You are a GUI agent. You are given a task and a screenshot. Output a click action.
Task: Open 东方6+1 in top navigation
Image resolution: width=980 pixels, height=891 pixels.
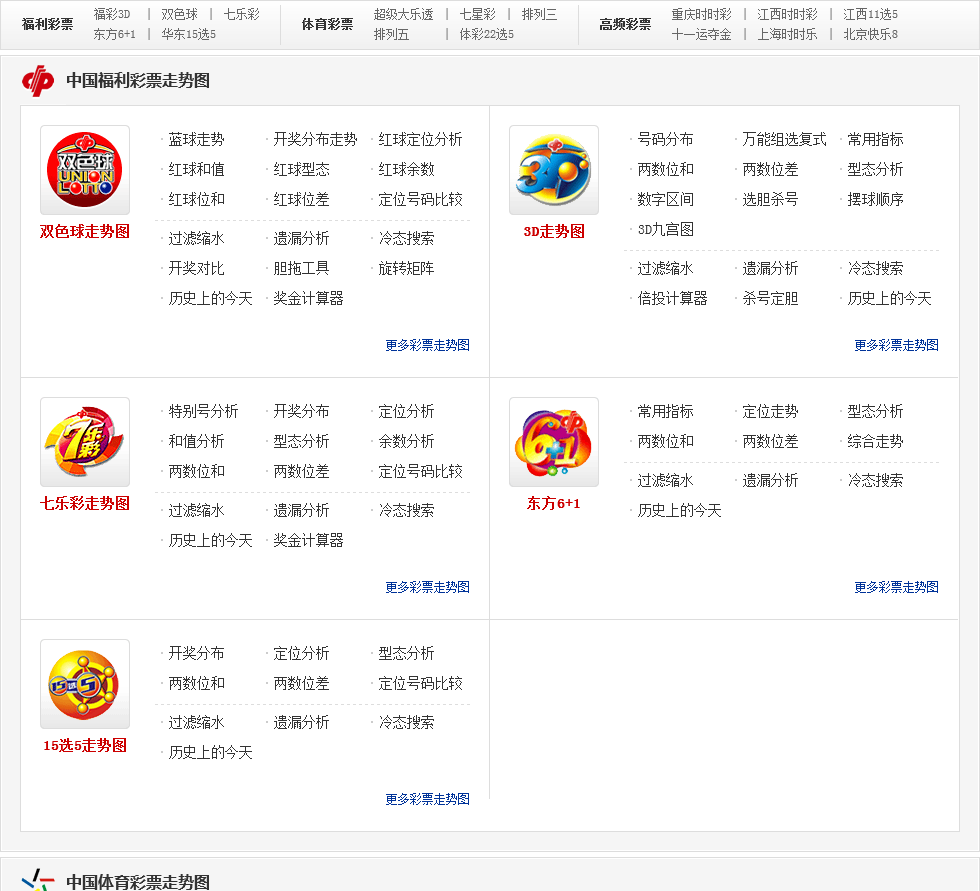coord(114,34)
